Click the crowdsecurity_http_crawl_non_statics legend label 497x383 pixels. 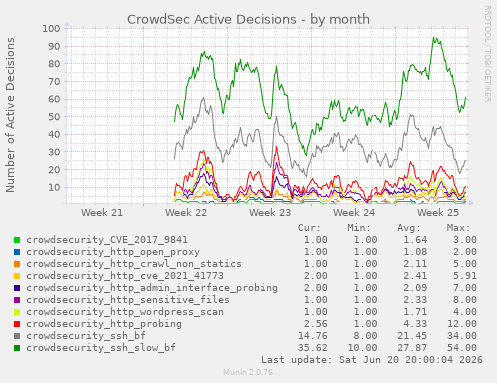point(134,264)
